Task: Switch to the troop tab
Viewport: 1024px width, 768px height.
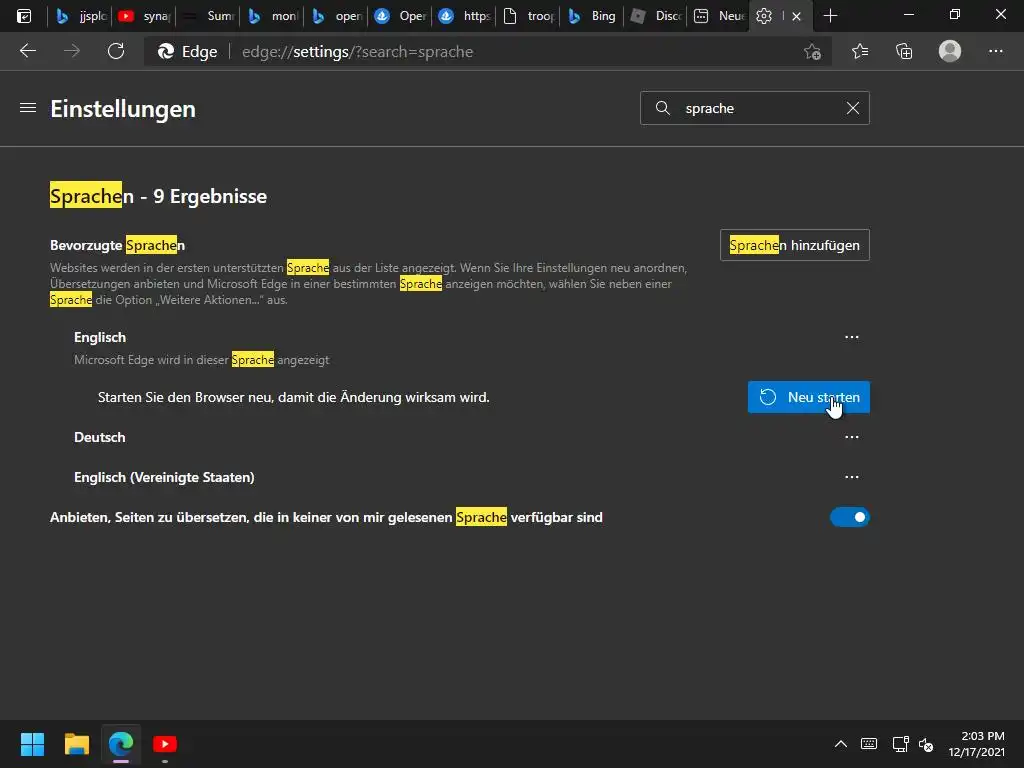Action: tap(527, 16)
